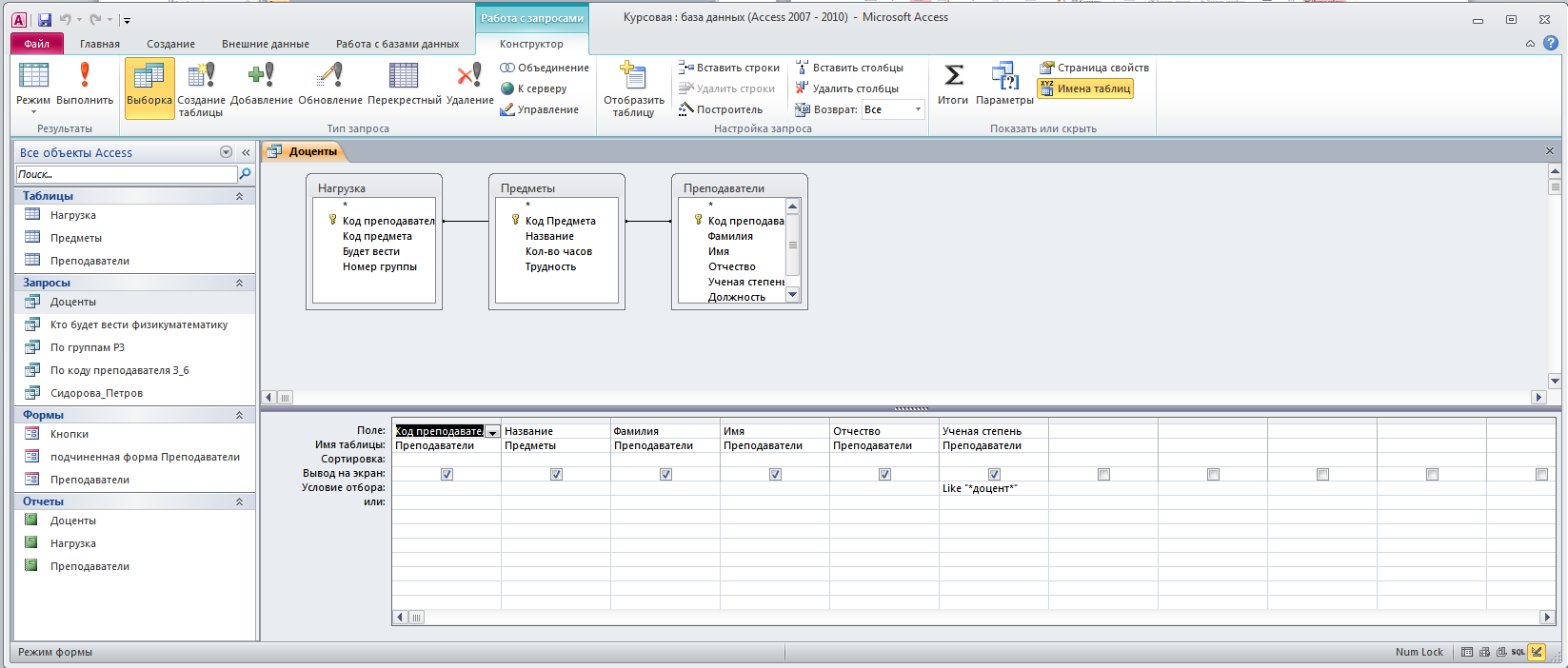The width and height of the screenshot is (1568, 668).
Task: Click the Вставить строки button
Action: pyautogui.click(x=729, y=68)
